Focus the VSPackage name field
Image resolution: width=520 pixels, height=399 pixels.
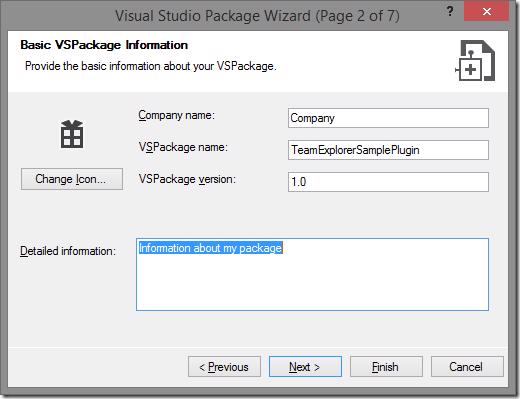coord(388,150)
